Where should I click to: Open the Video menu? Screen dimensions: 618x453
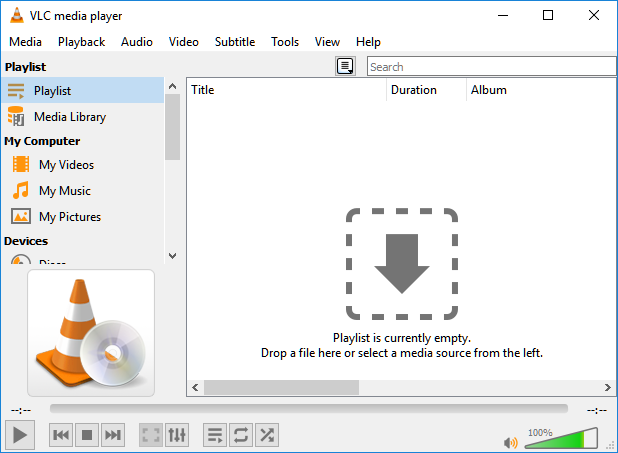point(184,42)
